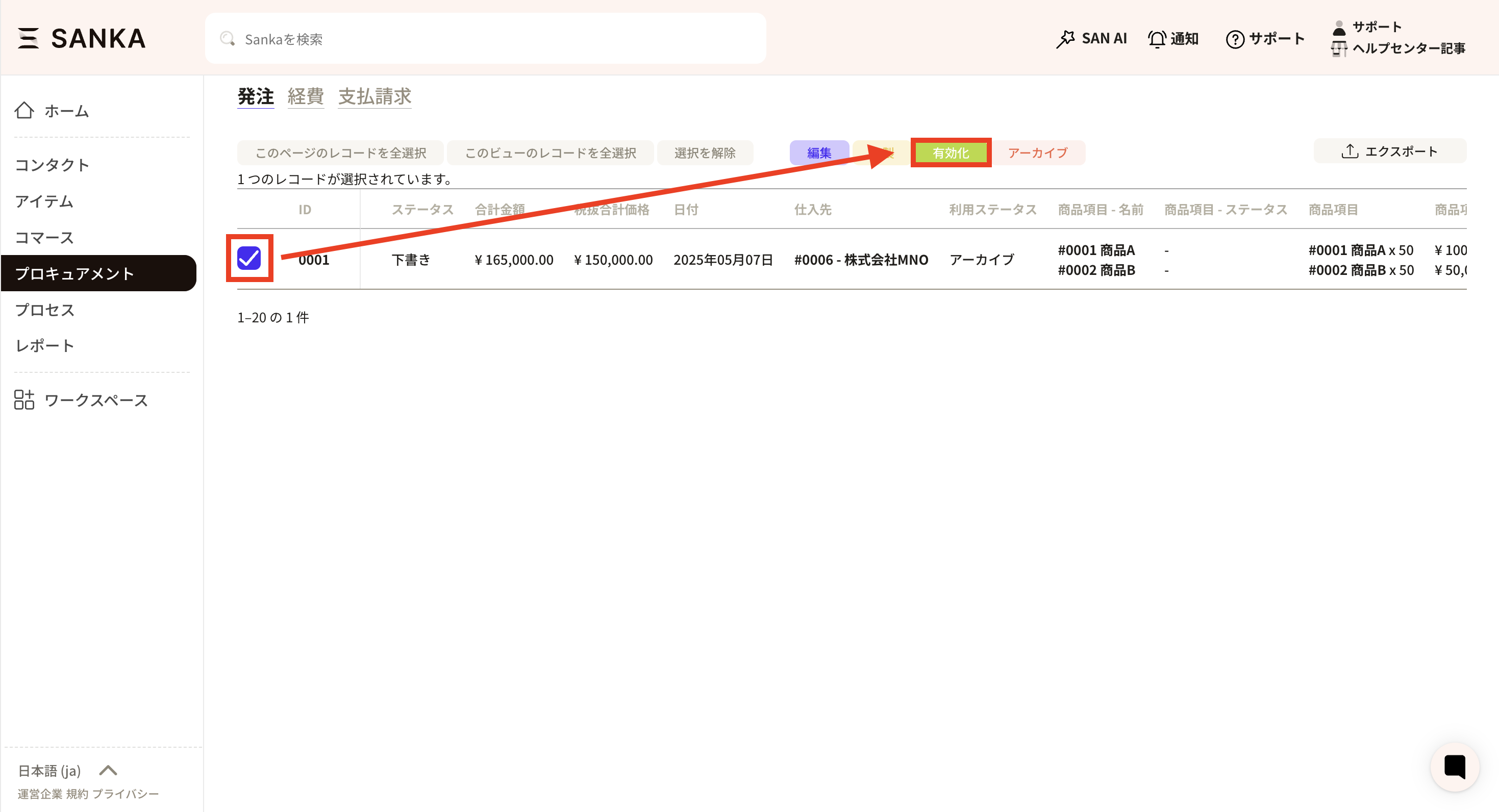
Task: Open the user profile avatar icon
Action: pyautogui.click(x=1338, y=28)
